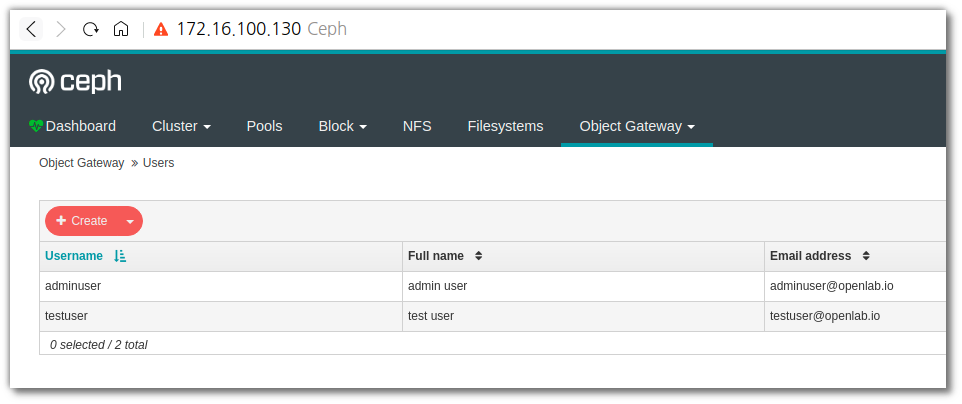
Task: Click the Create user button
Action: point(82,221)
